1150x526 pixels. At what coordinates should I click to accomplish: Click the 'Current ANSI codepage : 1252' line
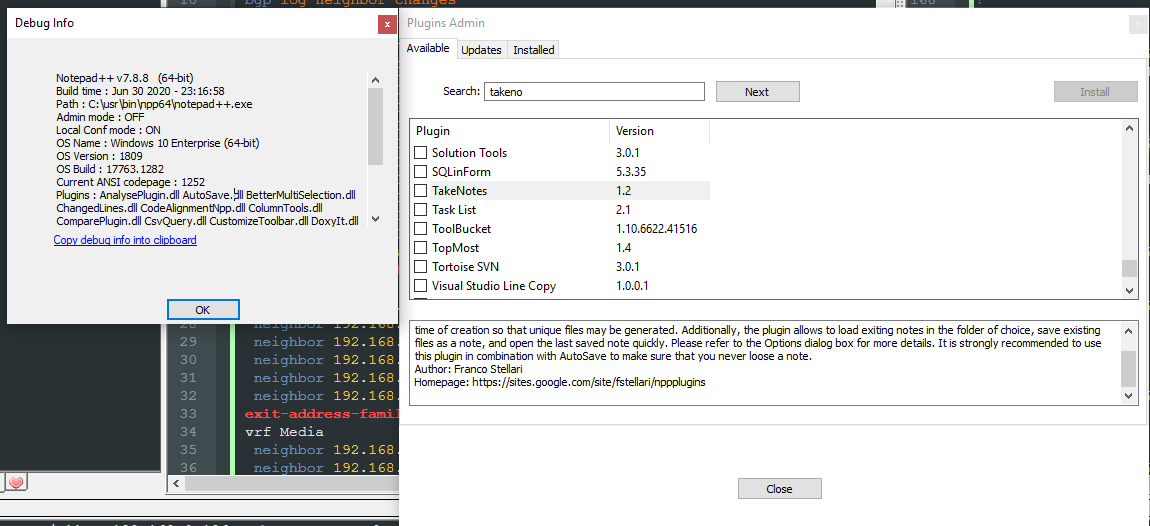130,182
